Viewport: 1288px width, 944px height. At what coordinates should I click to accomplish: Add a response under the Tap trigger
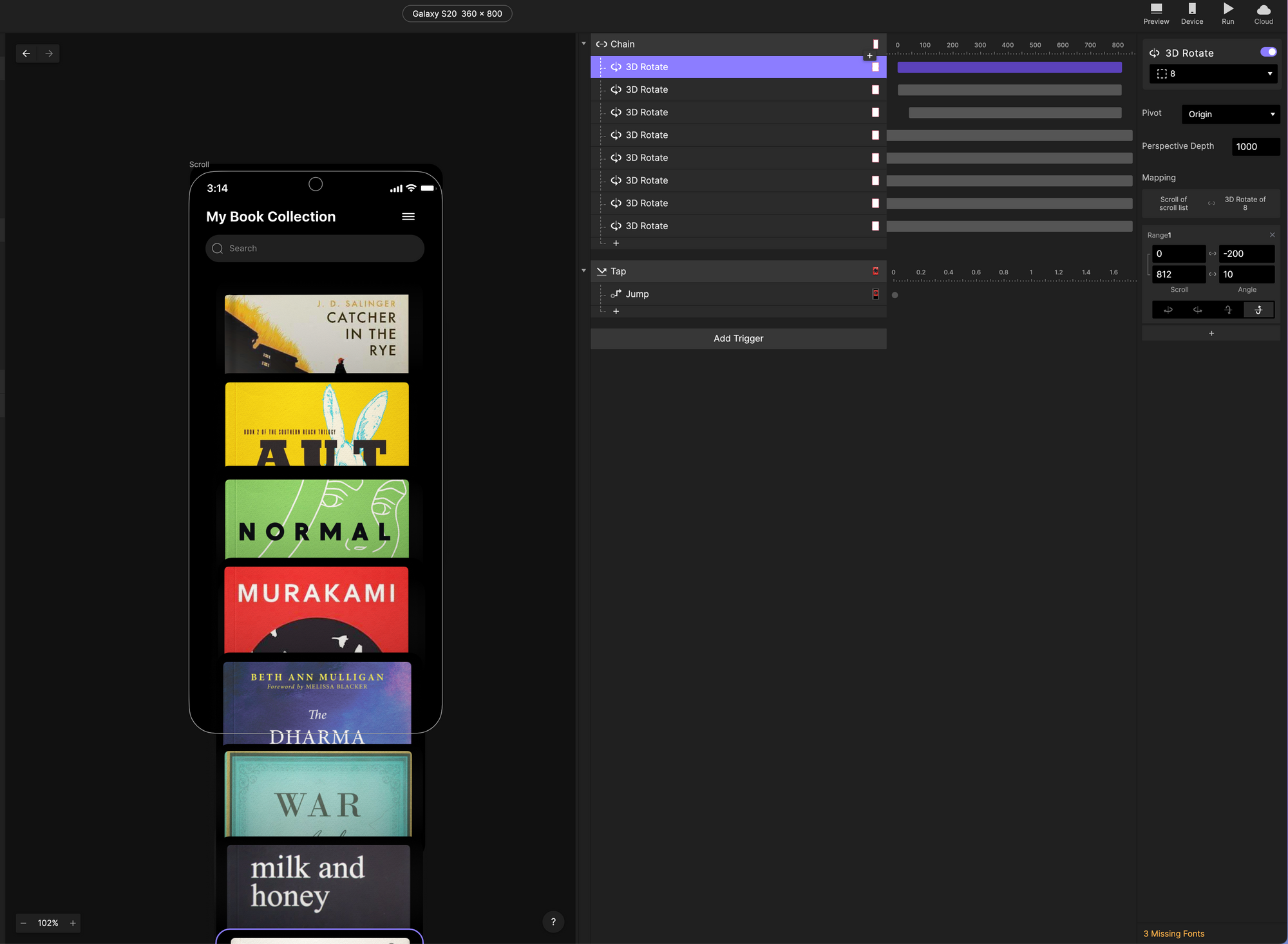pyautogui.click(x=616, y=312)
